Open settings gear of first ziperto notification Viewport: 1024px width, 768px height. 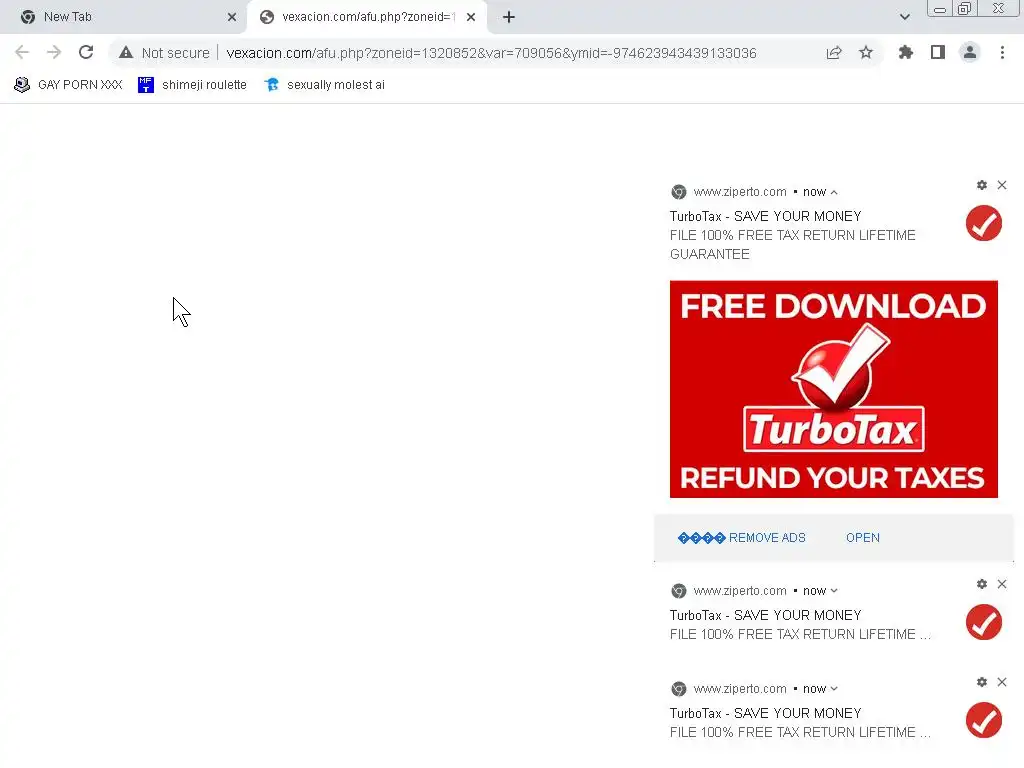coord(982,185)
